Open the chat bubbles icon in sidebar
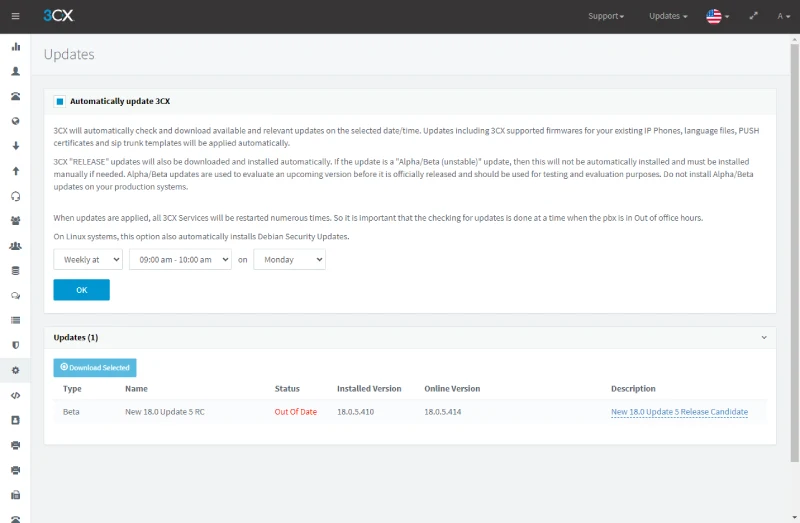 point(16,295)
